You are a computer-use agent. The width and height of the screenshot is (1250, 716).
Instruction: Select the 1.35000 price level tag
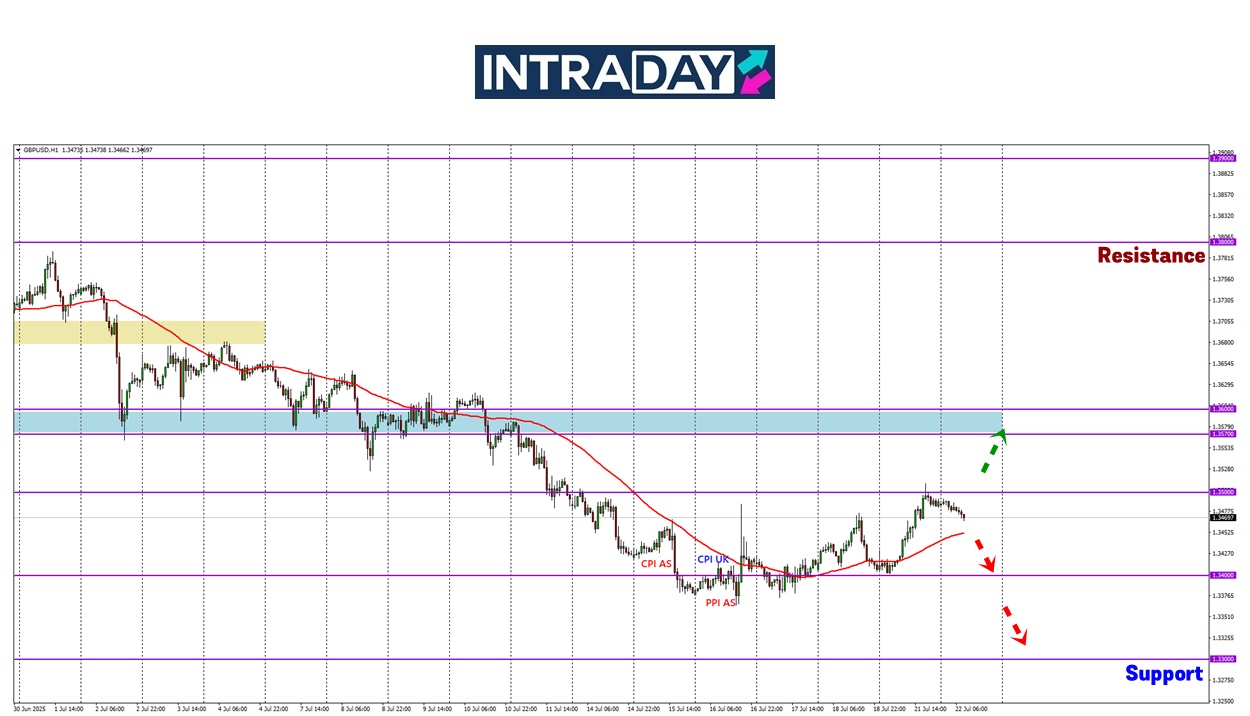click(1222, 492)
